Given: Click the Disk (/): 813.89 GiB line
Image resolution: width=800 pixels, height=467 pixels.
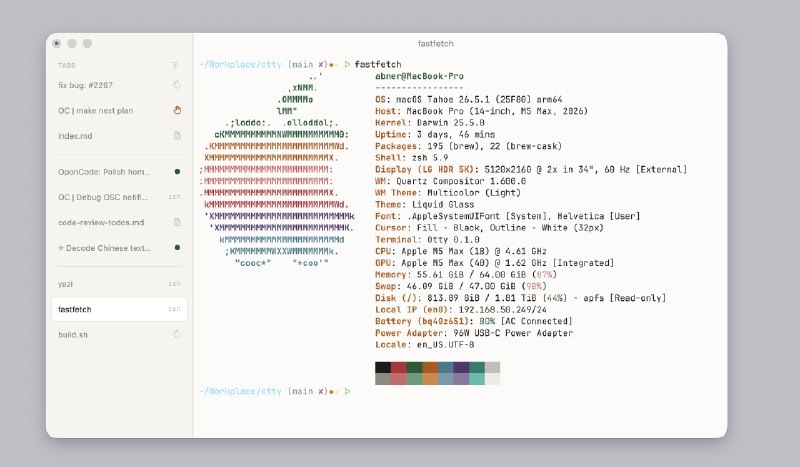Looking at the screenshot, I should (520, 298).
